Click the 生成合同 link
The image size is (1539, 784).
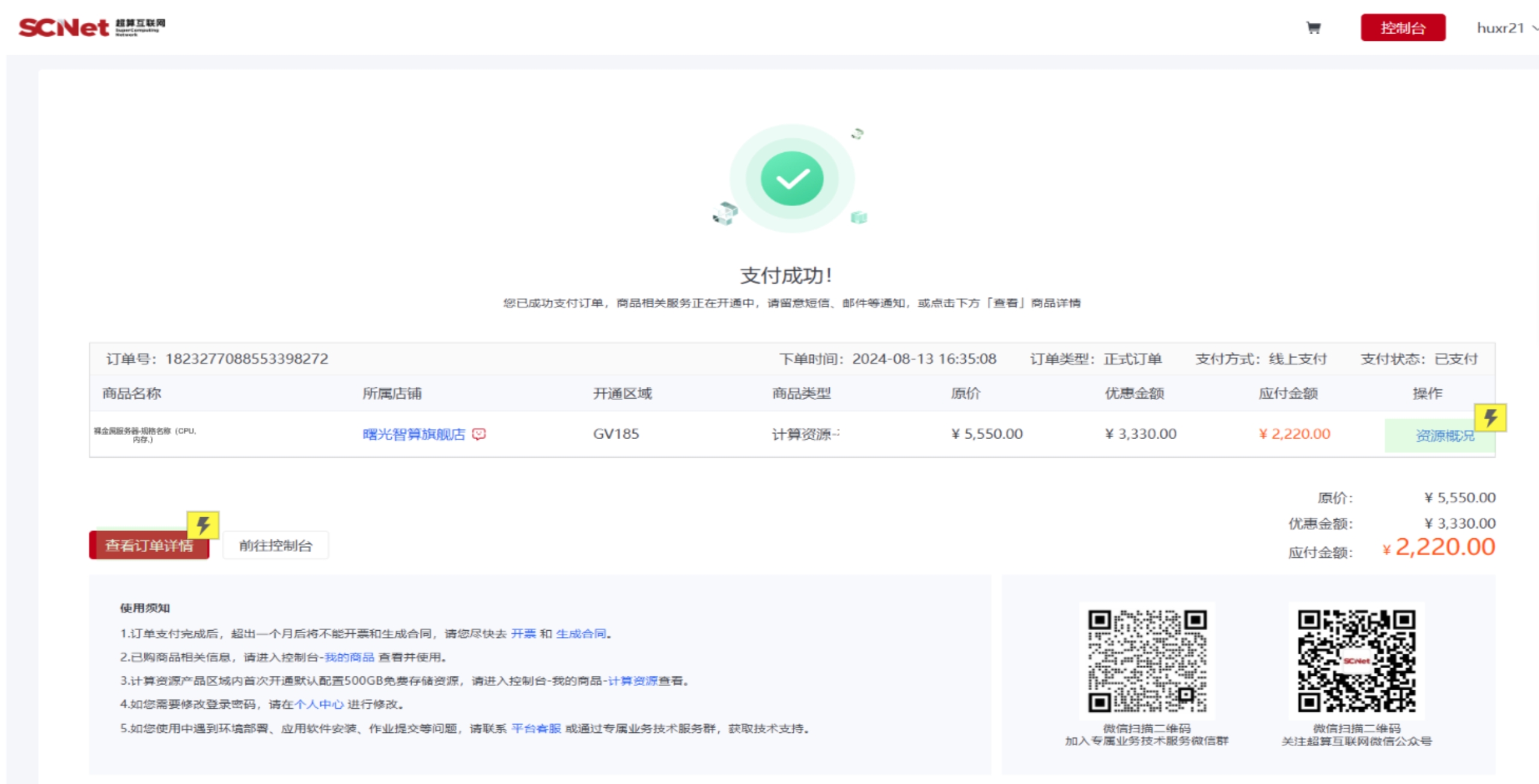tap(581, 633)
